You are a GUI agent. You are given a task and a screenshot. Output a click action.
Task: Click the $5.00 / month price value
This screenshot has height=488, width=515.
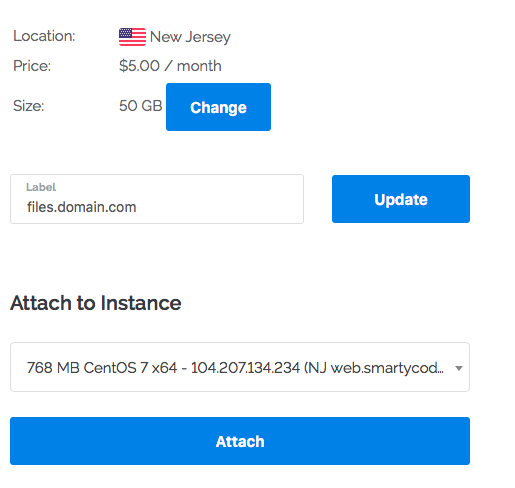tap(170, 66)
